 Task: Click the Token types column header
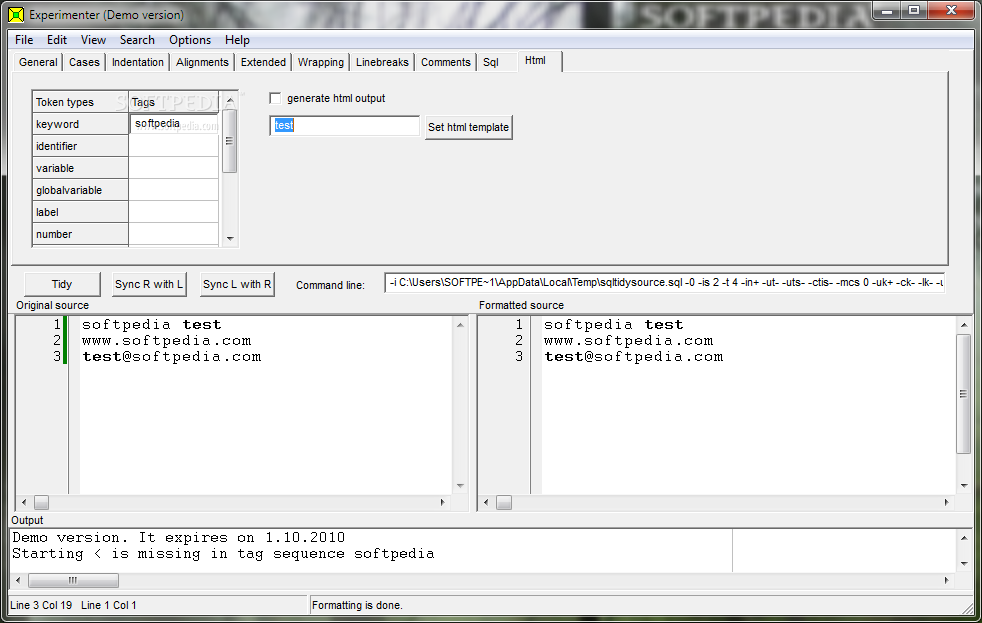[x=80, y=101]
